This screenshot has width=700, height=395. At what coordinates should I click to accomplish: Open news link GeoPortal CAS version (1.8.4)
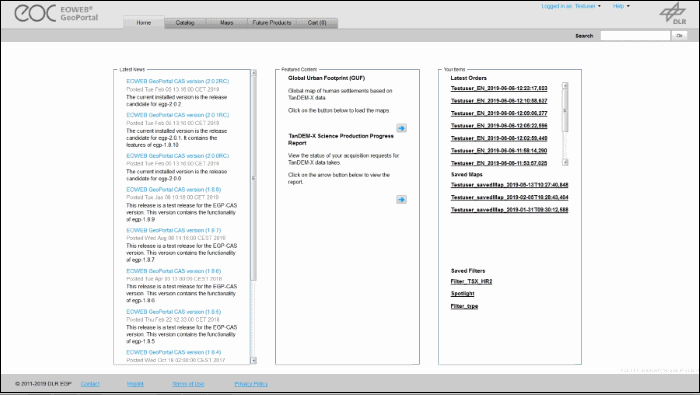click(173, 352)
